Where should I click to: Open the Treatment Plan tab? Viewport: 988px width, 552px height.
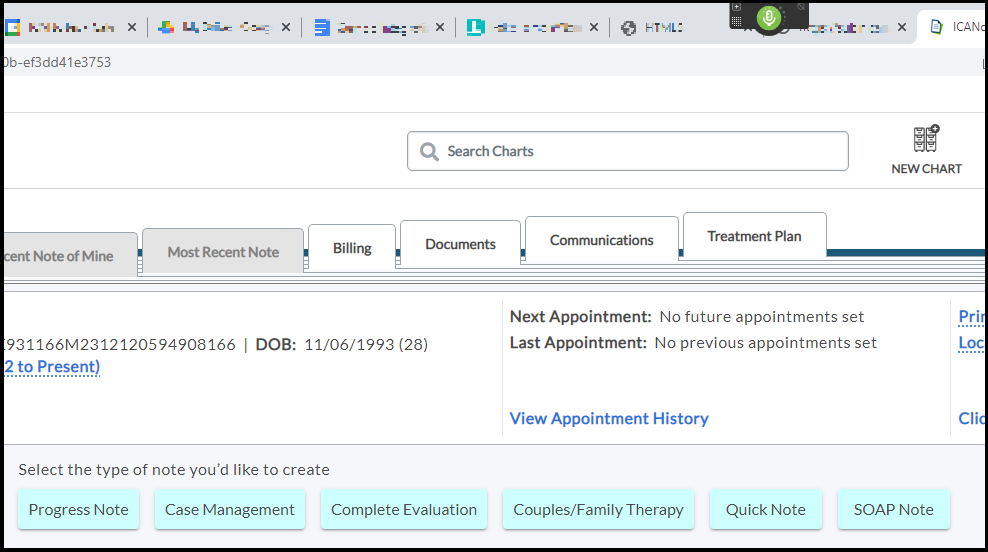coord(754,236)
